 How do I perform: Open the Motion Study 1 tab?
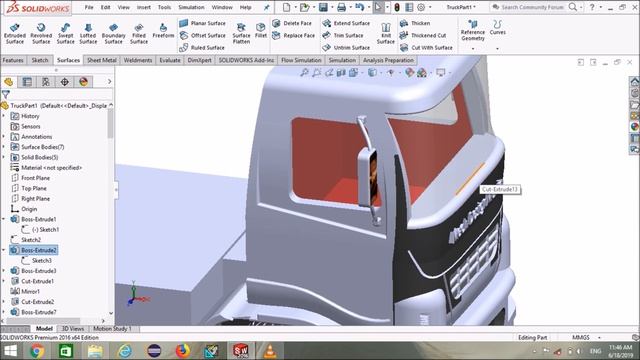pos(112,329)
